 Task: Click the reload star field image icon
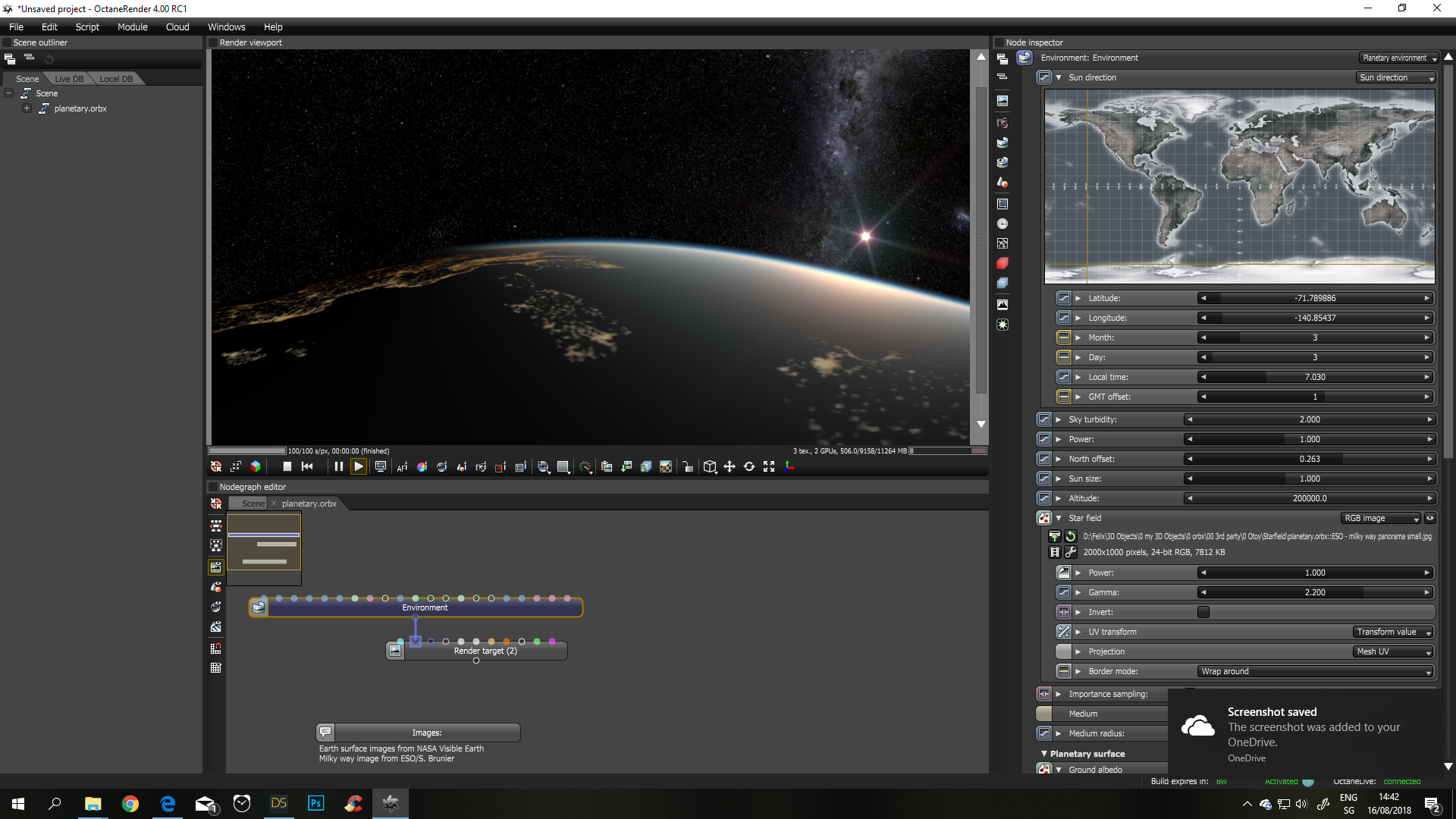1071,536
